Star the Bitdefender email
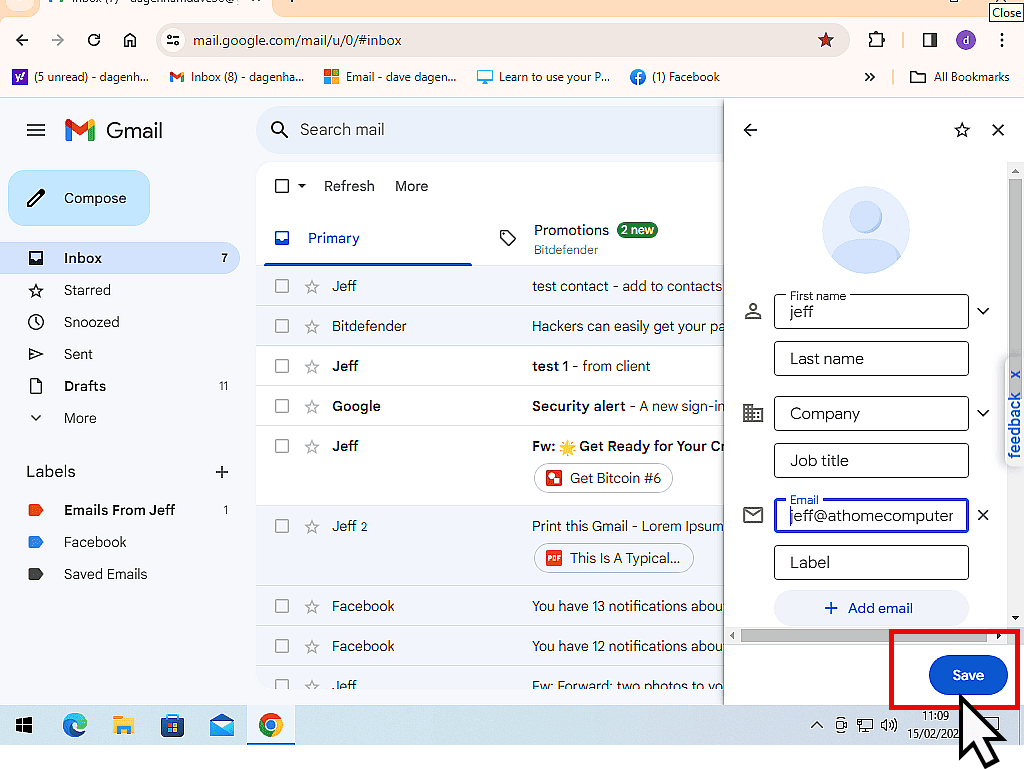Screen dimensions: 1024x769 312,326
